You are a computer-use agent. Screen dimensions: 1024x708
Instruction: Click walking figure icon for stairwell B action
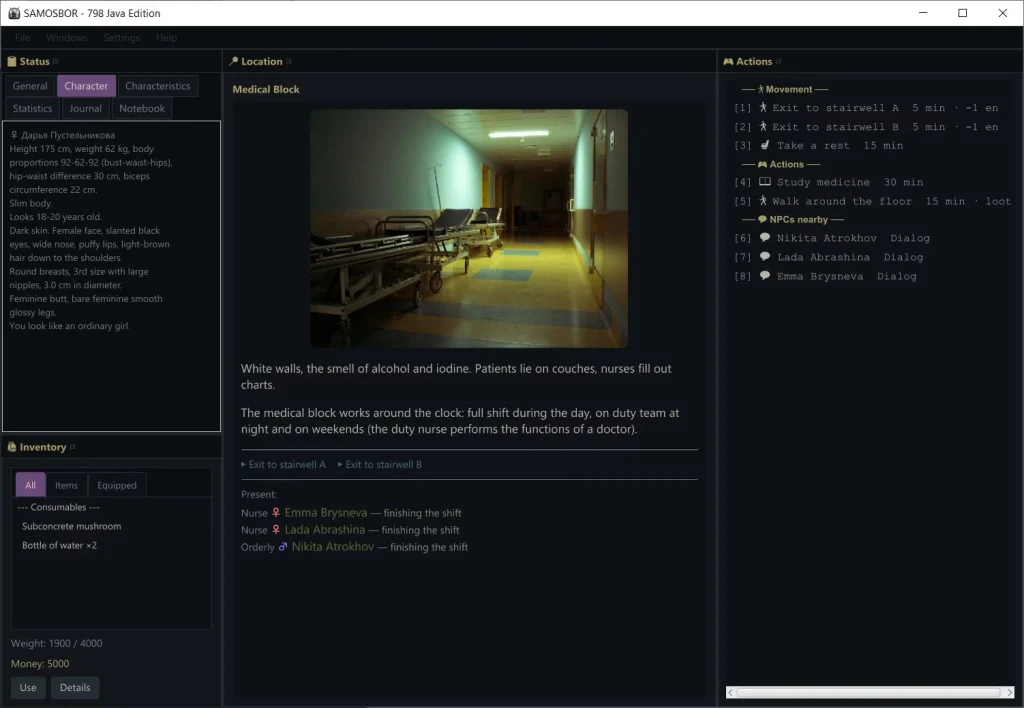[763, 127]
